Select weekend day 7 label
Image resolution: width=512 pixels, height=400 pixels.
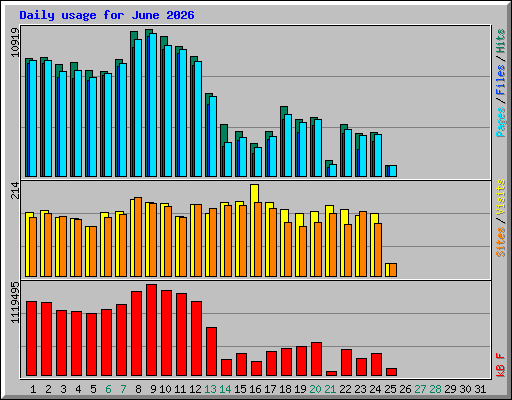pos(123,389)
